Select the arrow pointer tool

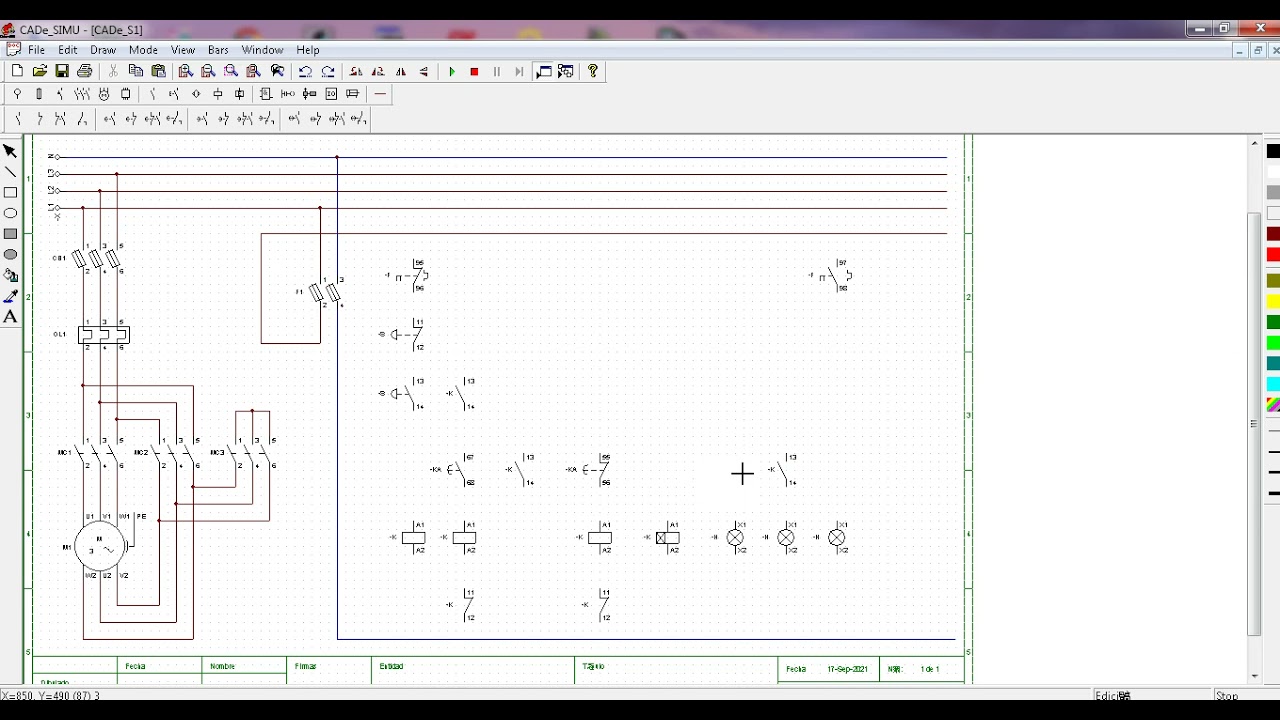pyautogui.click(x=10, y=151)
